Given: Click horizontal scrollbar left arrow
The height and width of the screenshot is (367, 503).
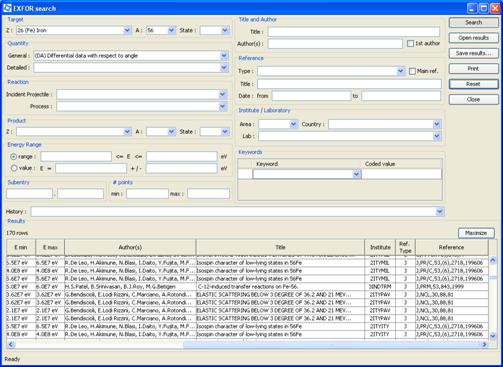Looking at the screenshot, I should (11, 344).
